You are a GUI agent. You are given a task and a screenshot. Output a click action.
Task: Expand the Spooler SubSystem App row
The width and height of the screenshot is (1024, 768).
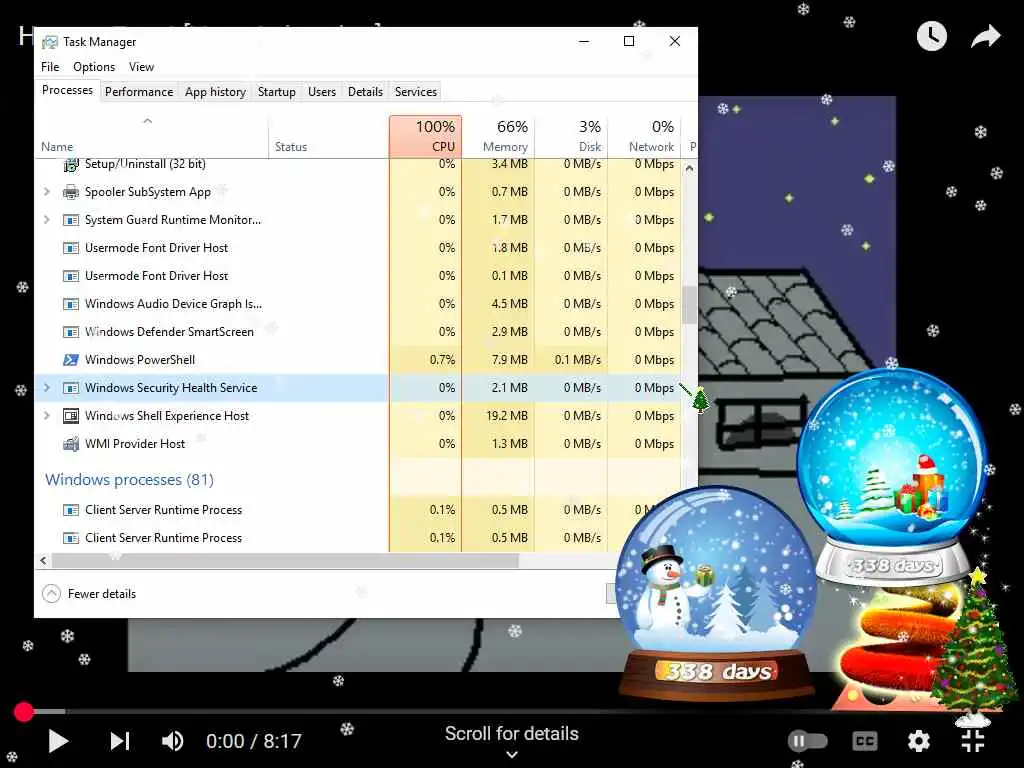point(46,191)
